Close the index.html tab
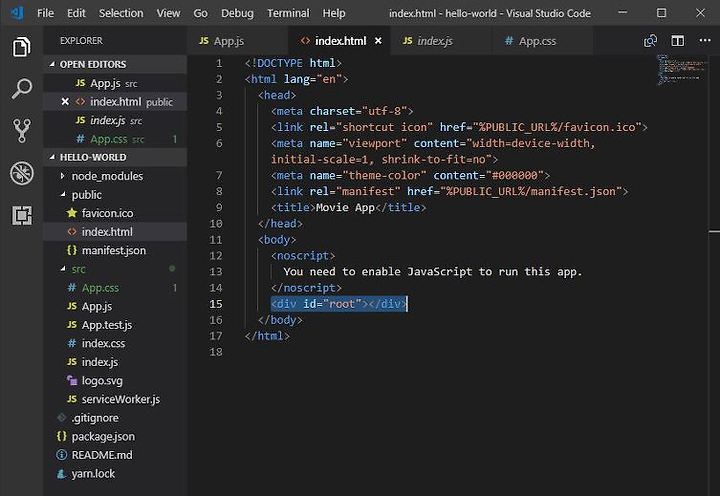This screenshot has width=720, height=496. 378,41
